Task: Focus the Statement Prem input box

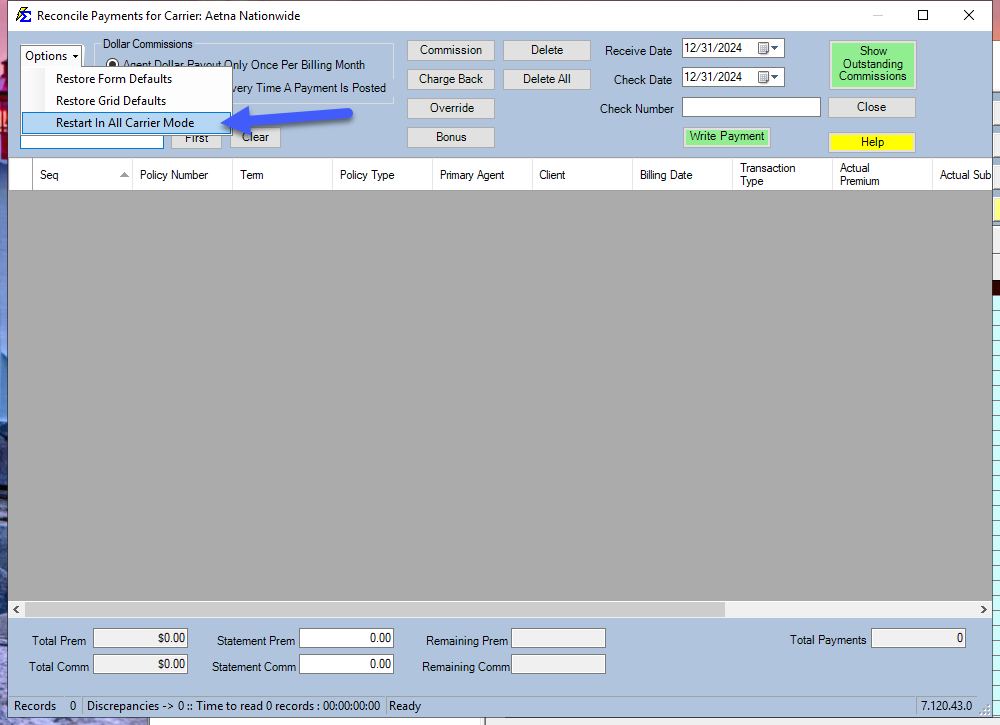Action: [x=346, y=638]
